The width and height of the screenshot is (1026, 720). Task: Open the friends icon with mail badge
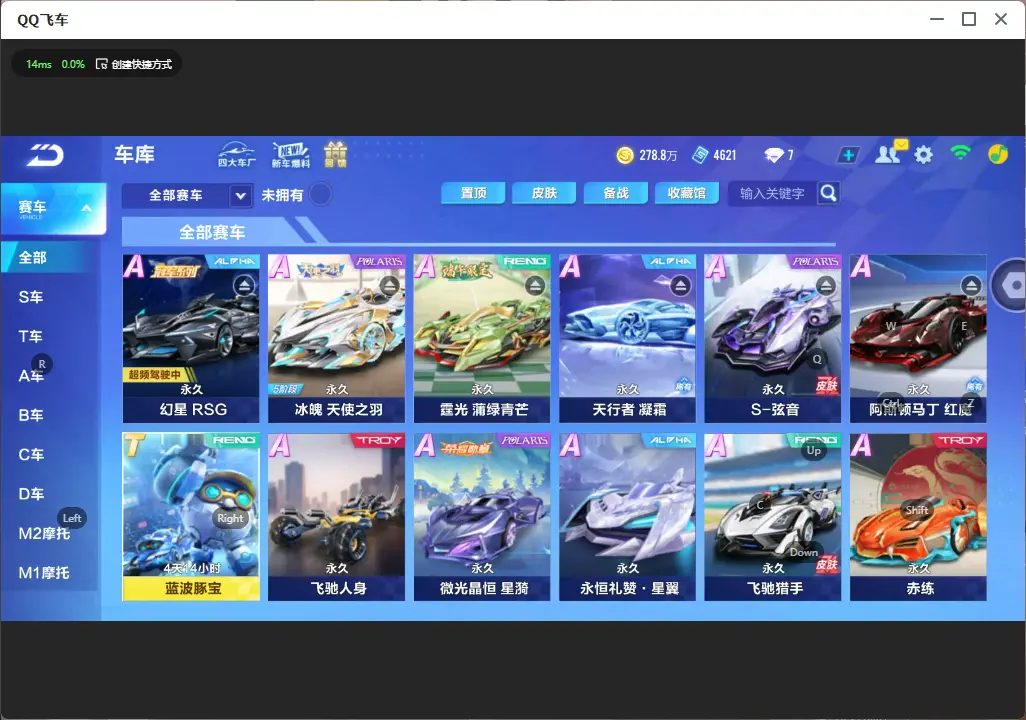tap(891, 153)
